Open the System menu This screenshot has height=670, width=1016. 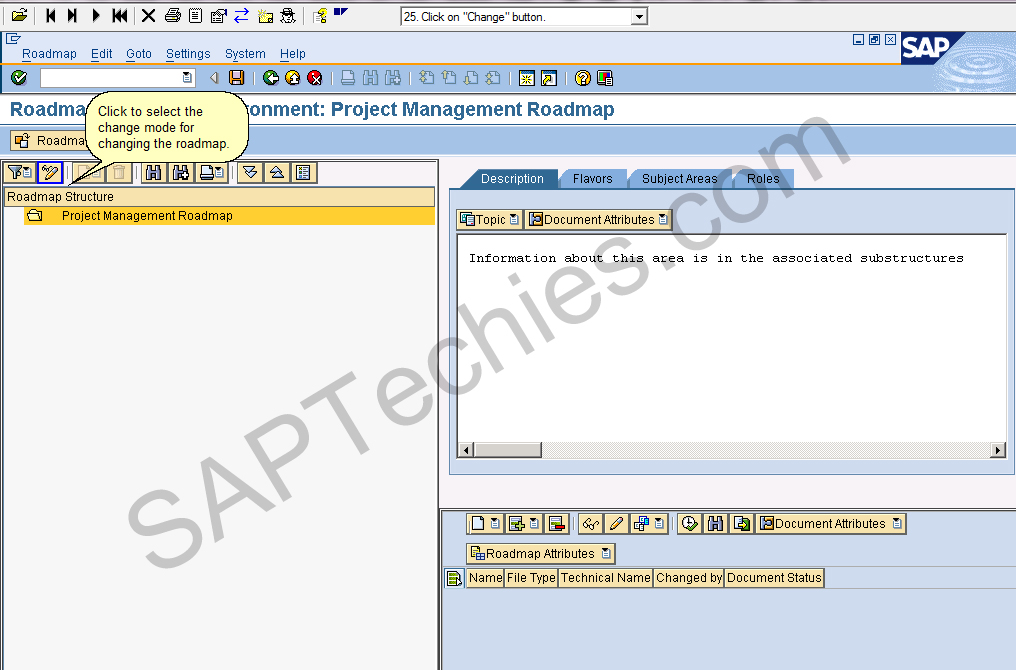(245, 54)
